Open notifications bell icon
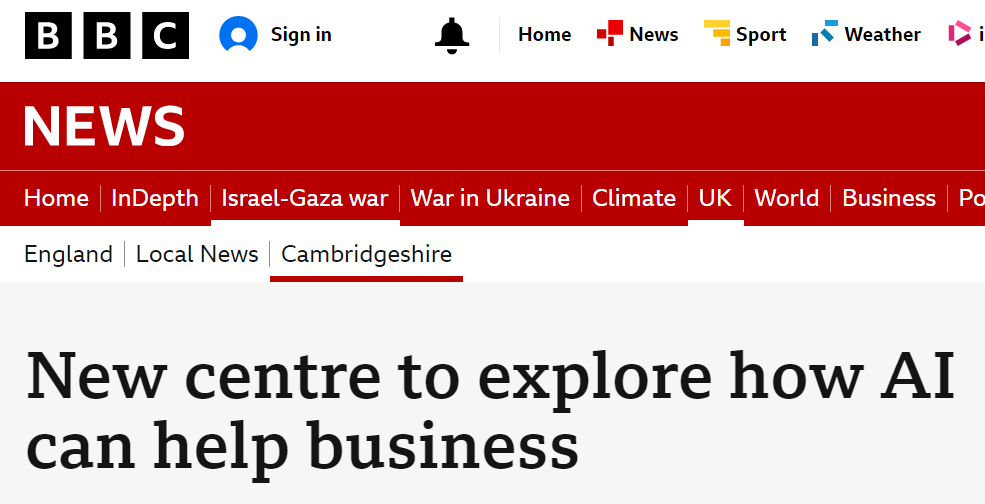 pos(452,35)
